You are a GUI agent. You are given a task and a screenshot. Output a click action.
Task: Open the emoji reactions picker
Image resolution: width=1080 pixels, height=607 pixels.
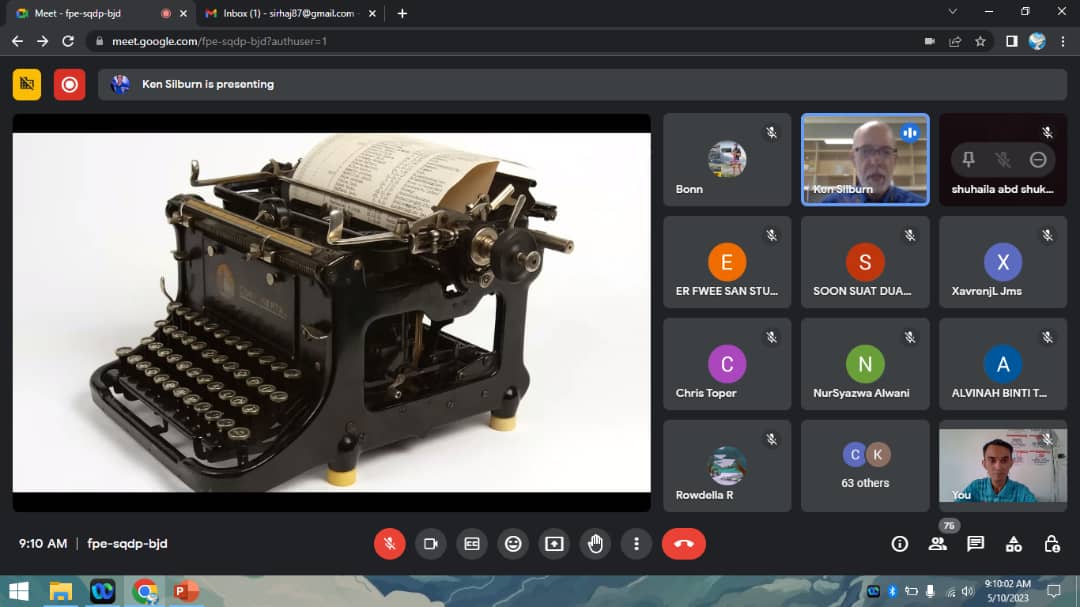coord(513,544)
